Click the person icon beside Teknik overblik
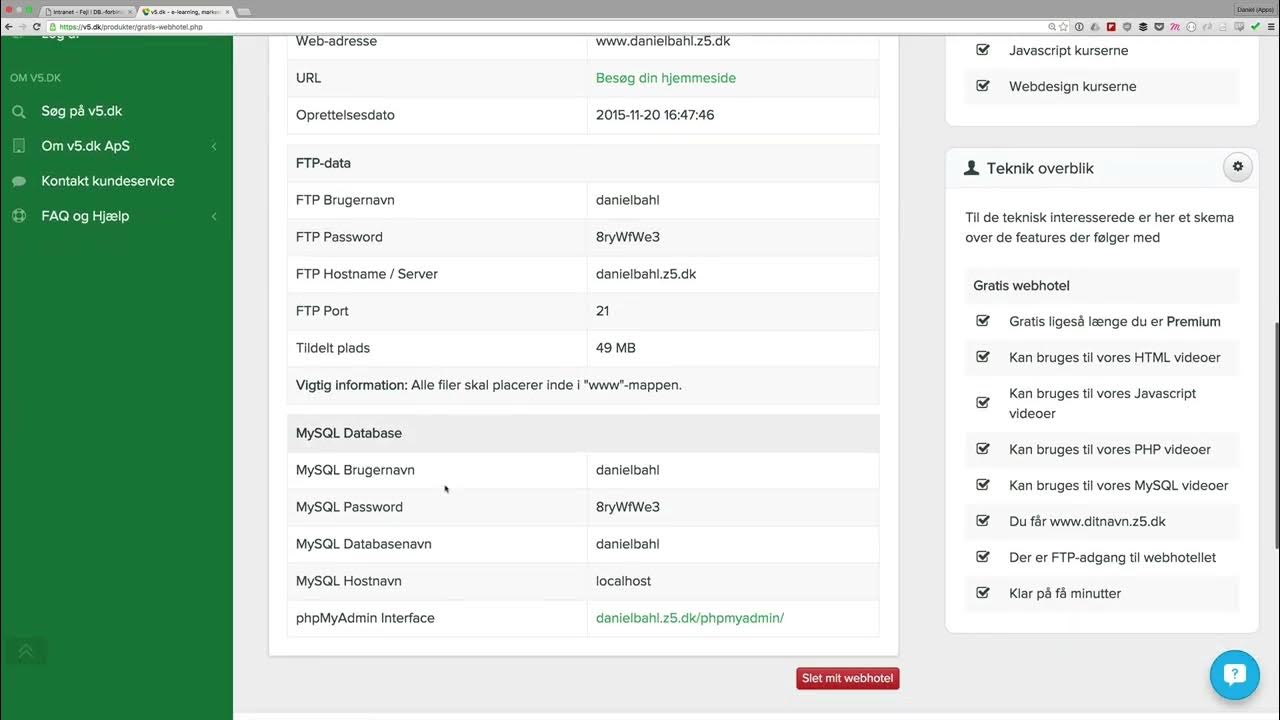The image size is (1280, 720). 970,168
